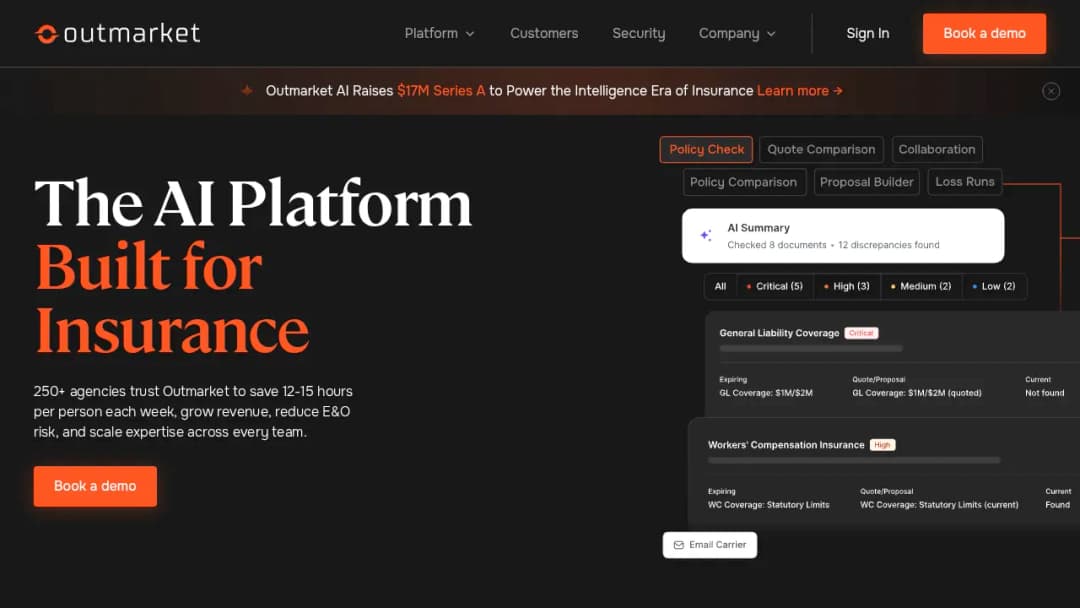
Task: Click the General Liability Coverage heading
Action: (x=779, y=333)
